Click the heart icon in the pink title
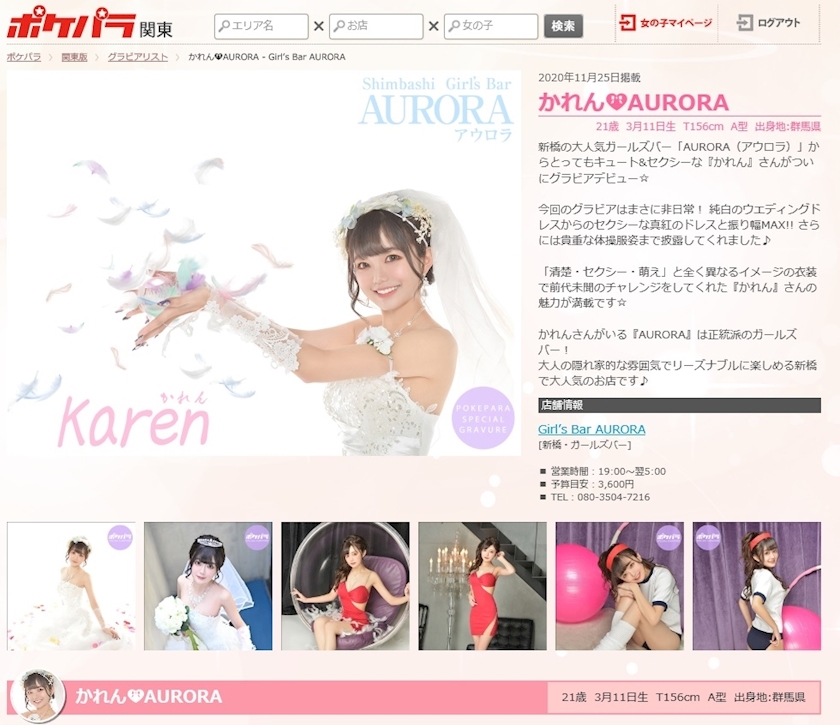This screenshot has height=725, width=840. [x=616, y=102]
